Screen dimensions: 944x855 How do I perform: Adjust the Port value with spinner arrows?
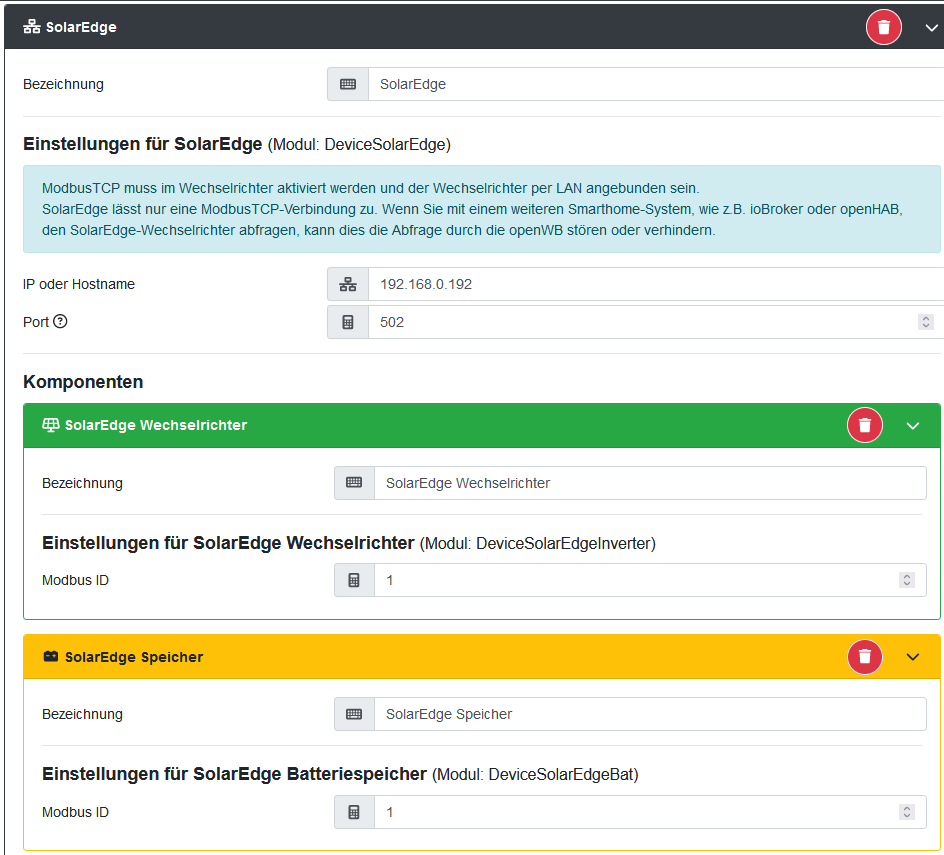coord(925,322)
